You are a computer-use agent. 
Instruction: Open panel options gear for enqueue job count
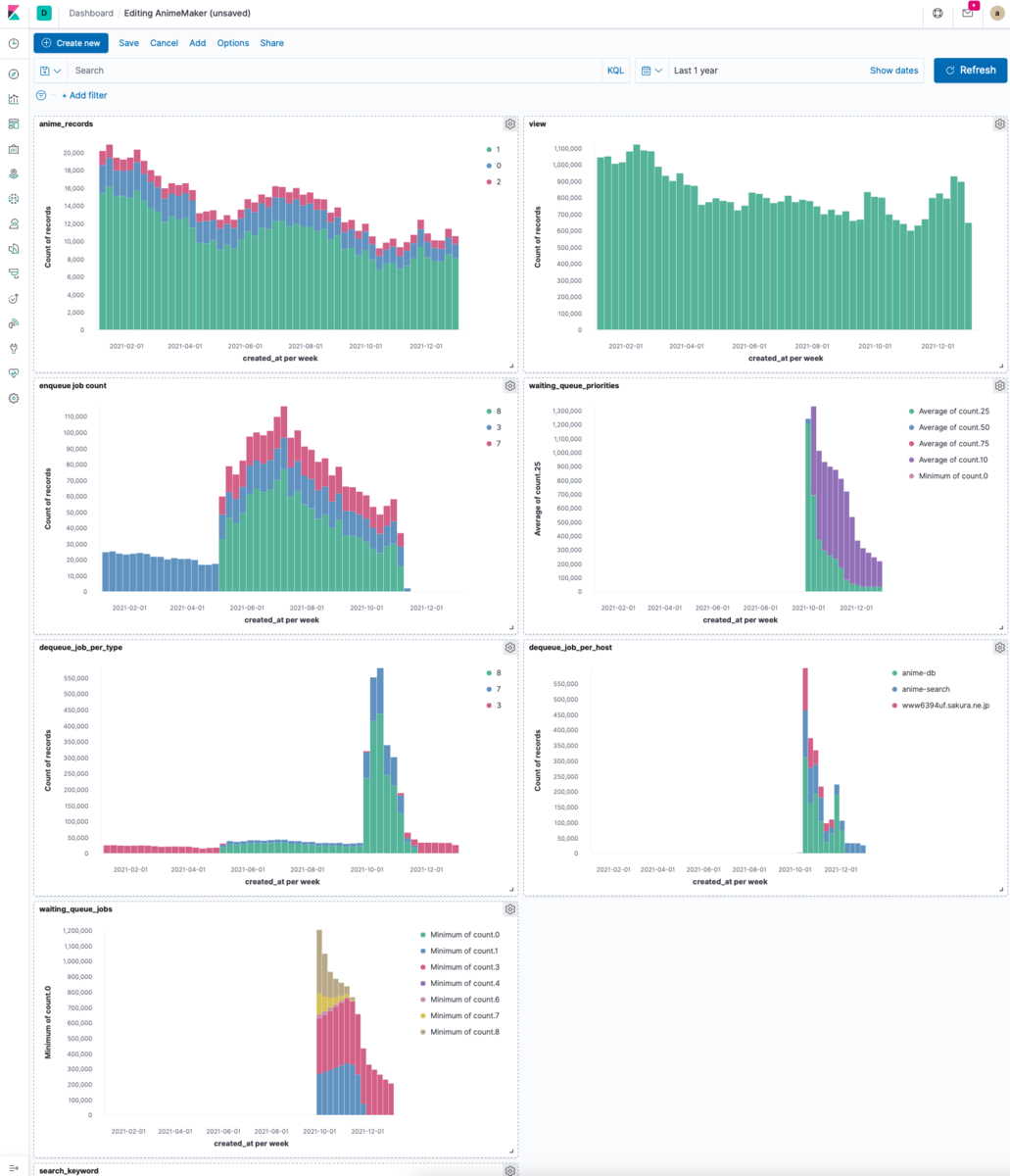click(x=509, y=385)
